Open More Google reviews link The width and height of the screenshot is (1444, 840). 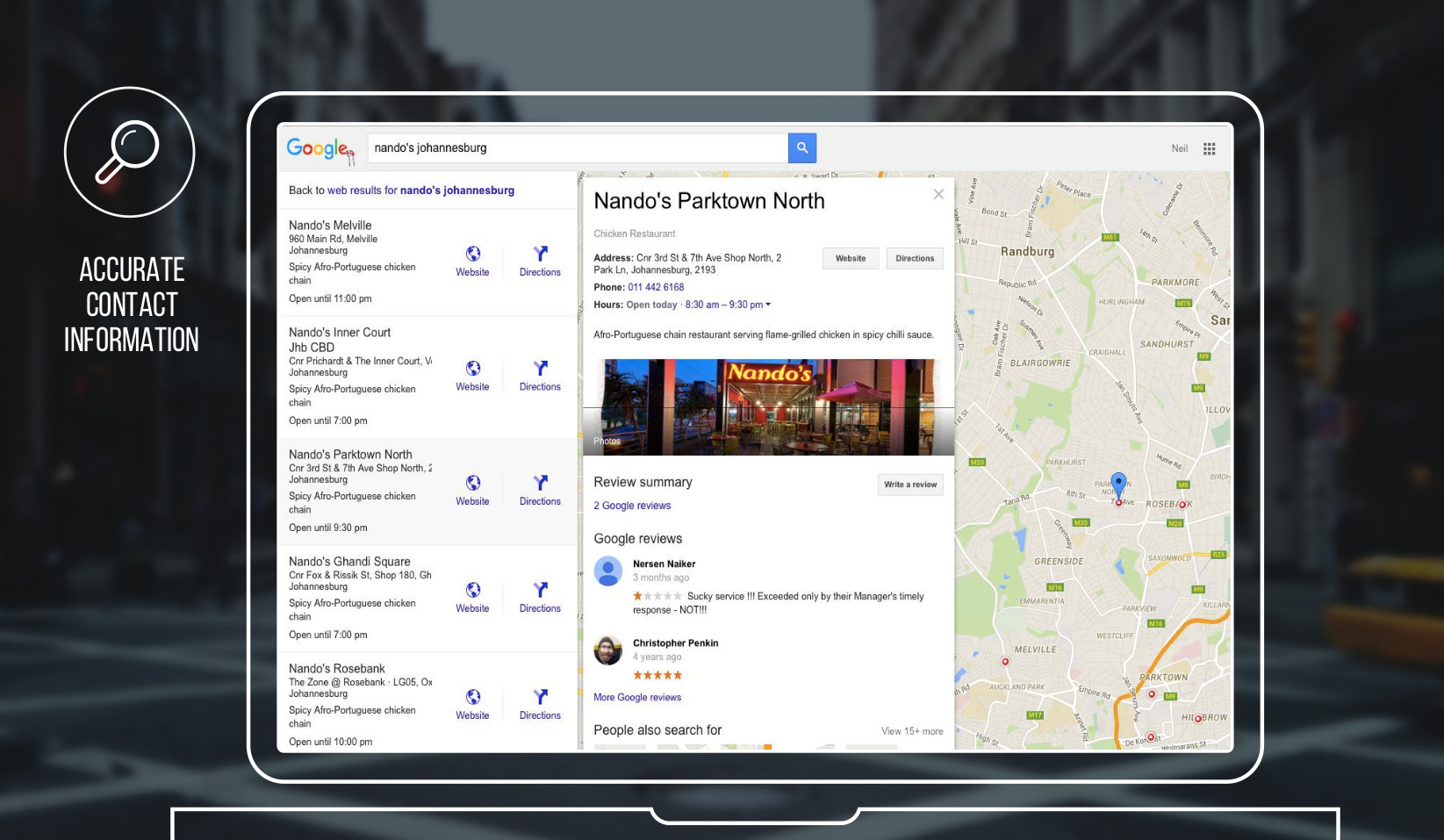(637, 698)
